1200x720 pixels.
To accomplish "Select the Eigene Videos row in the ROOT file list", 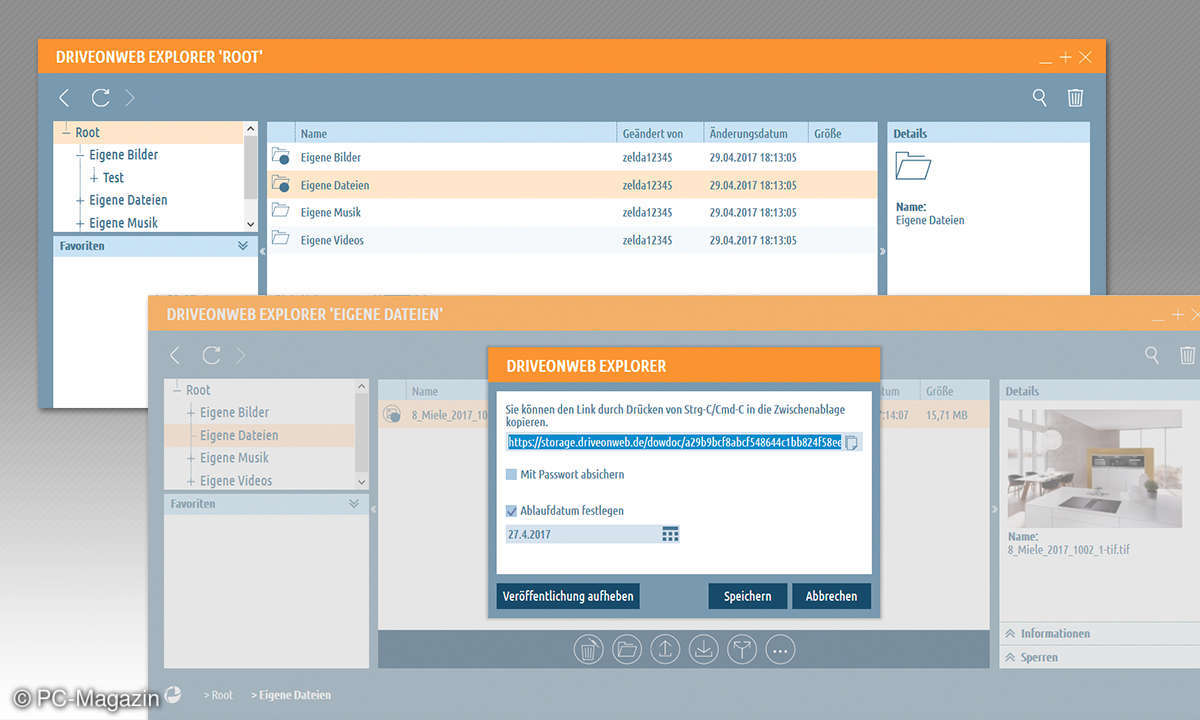I will pyautogui.click(x=572, y=240).
